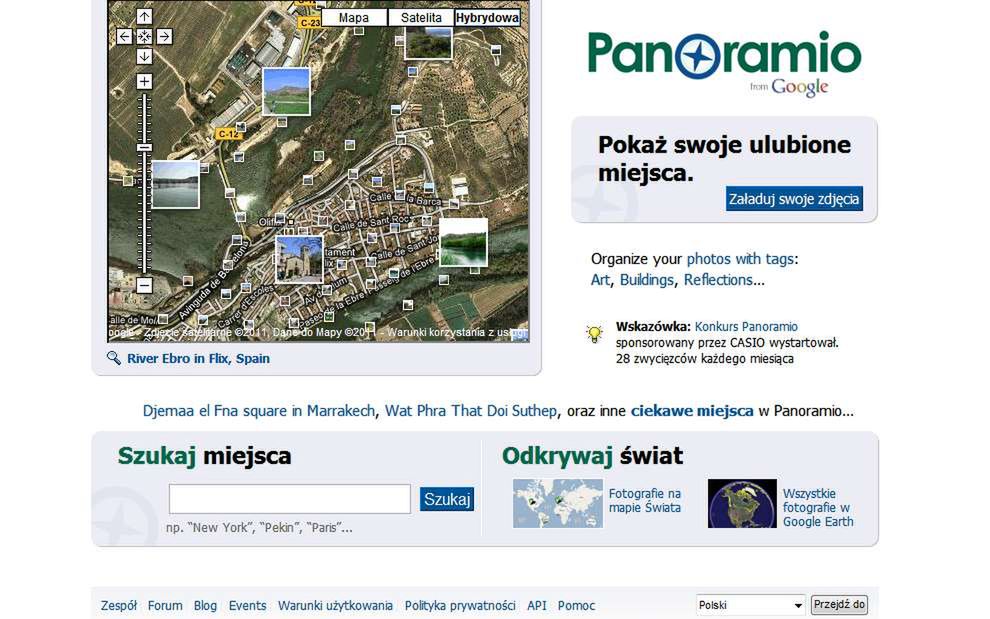Open Wat Phra That Doi Suthep link
The width and height of the screenshot is (990, 619).
(471, 411)
